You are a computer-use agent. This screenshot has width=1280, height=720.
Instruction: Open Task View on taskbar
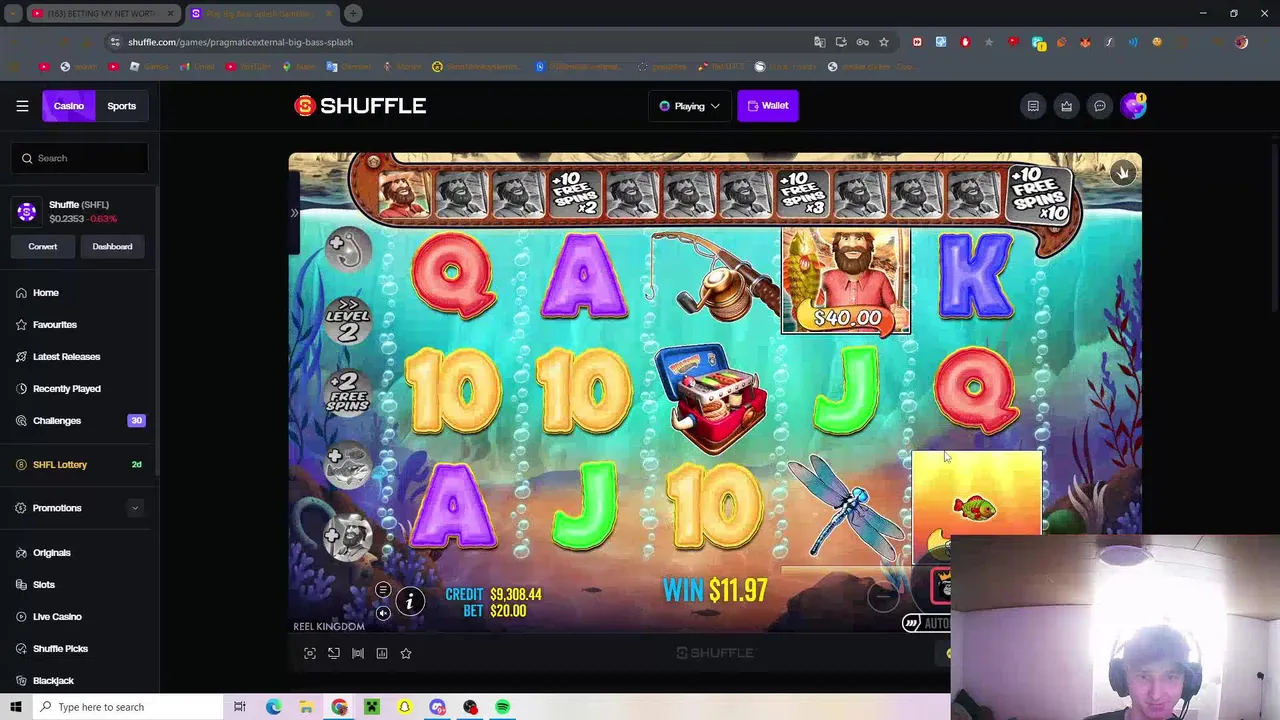point(240,707)
